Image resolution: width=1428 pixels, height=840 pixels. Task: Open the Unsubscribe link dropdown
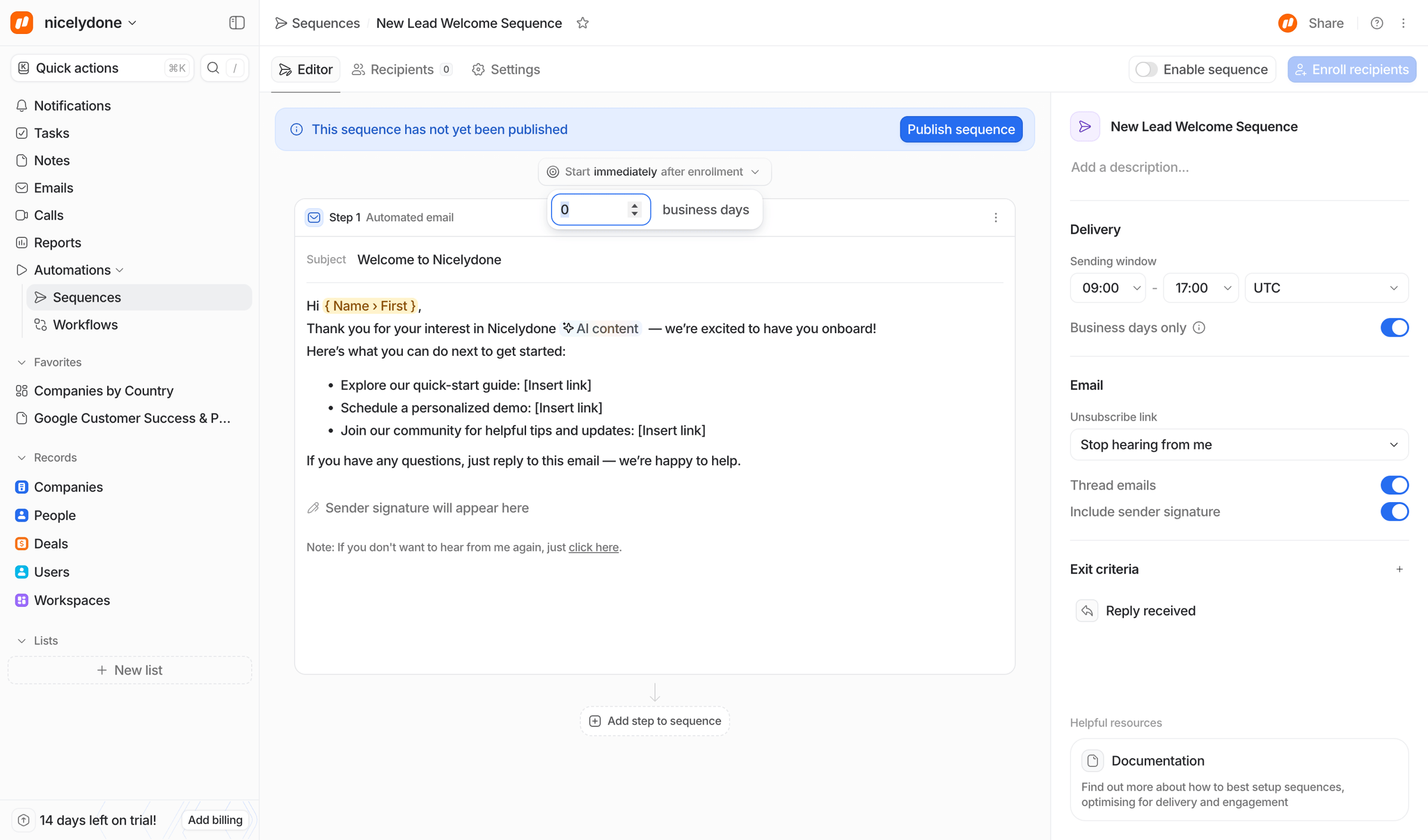[x=1239, y=444]
